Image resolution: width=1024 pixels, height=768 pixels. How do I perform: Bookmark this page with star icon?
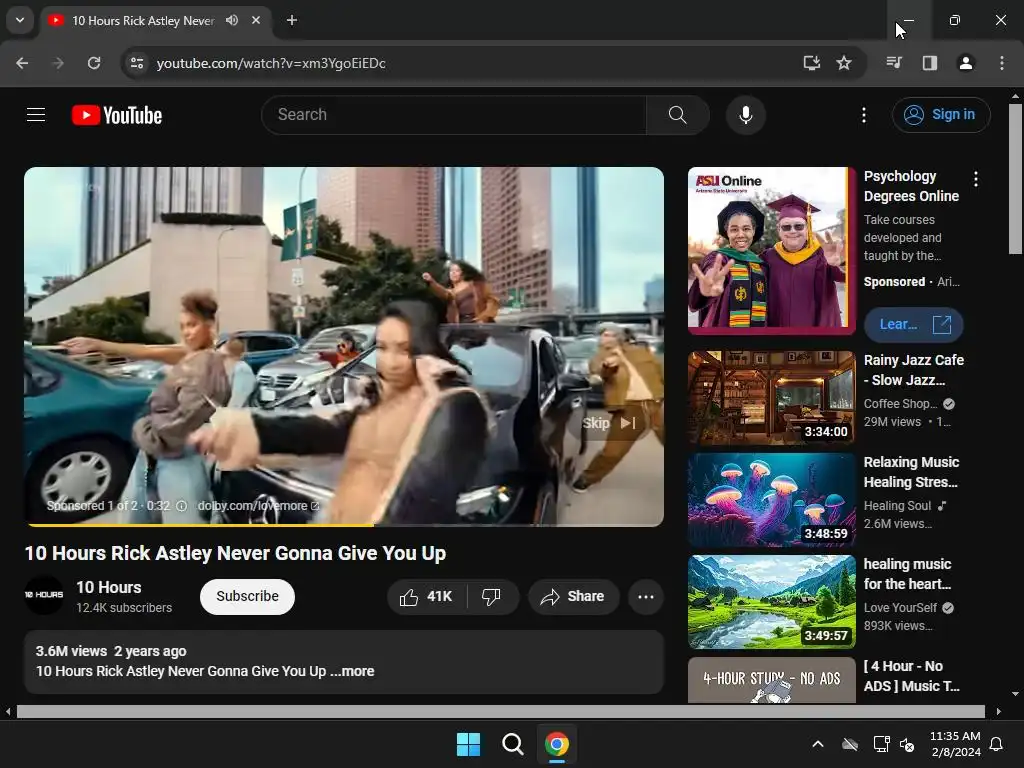[x=844, y=63]
